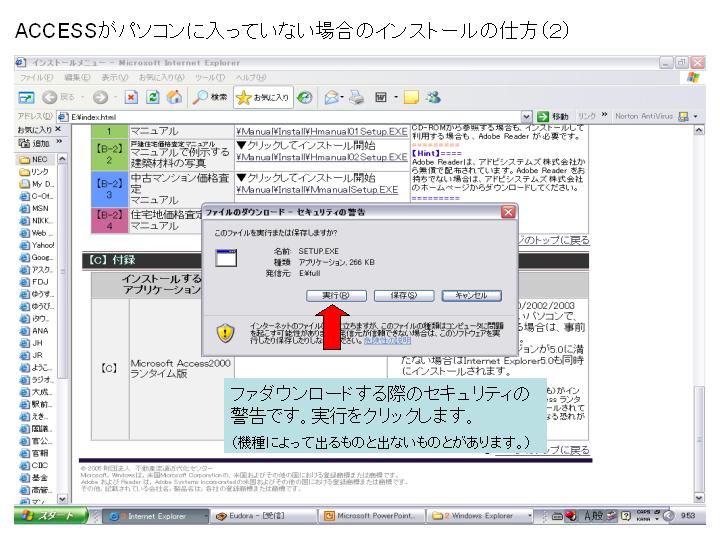Click the Hmanual01Setup.EXE link
The image size is (720, 540).
click(321, 132)
